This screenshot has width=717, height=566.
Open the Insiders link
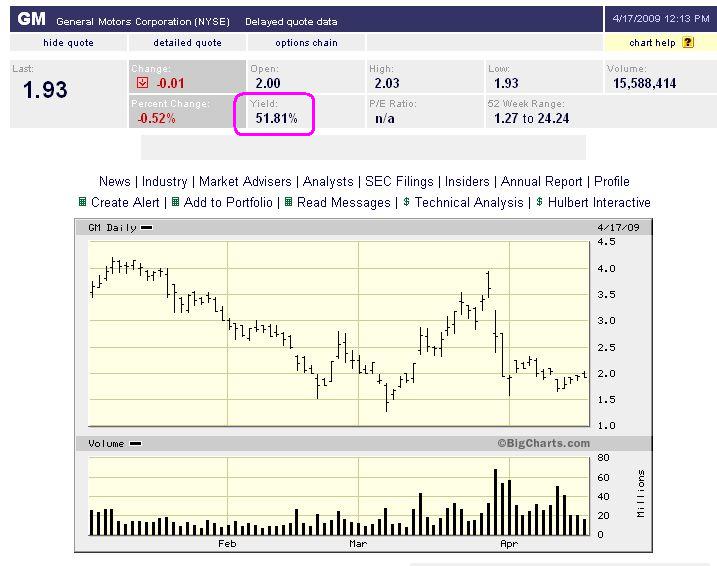click(467, 182)
